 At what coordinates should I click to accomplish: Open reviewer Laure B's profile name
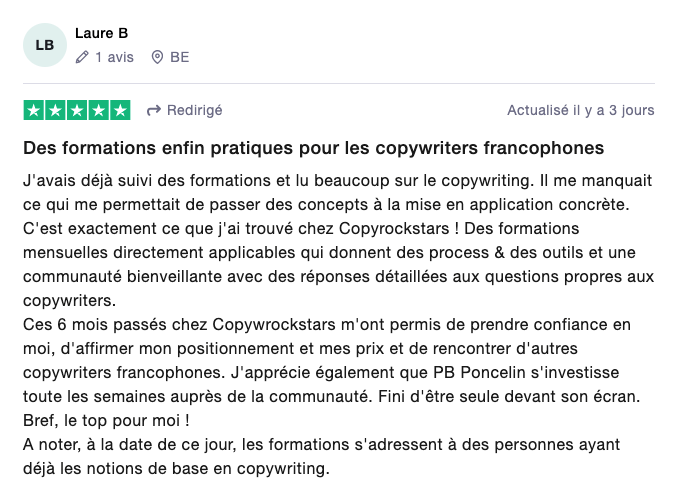(x=101, y=34)
